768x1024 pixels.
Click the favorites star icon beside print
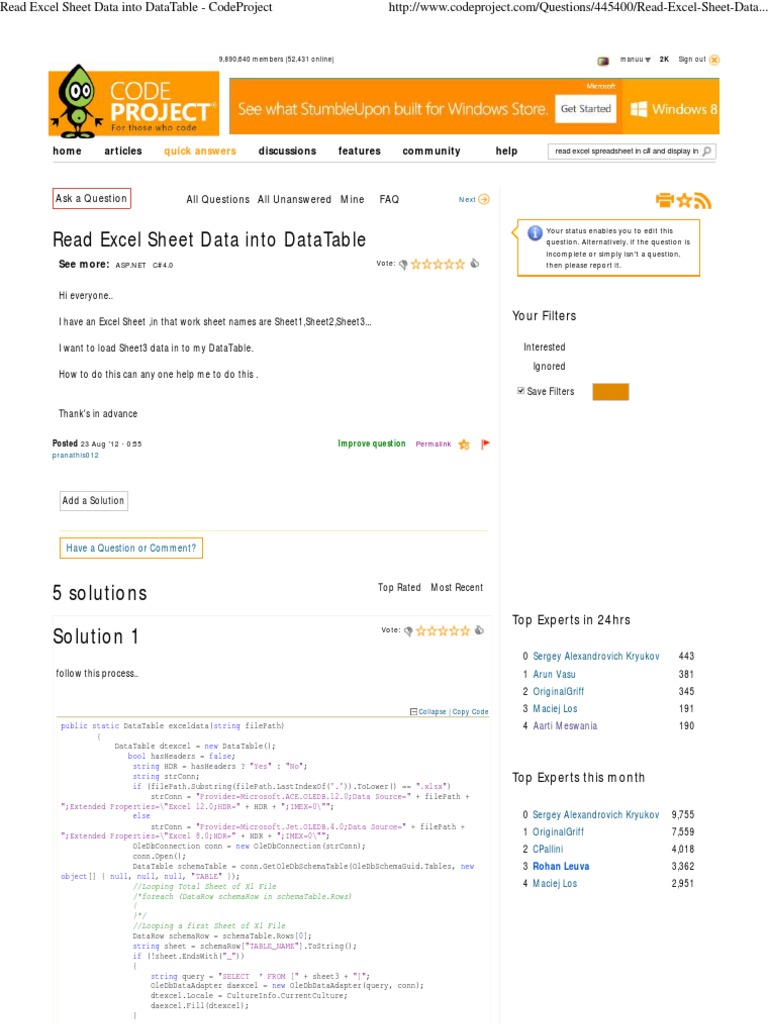click(684, 200)
